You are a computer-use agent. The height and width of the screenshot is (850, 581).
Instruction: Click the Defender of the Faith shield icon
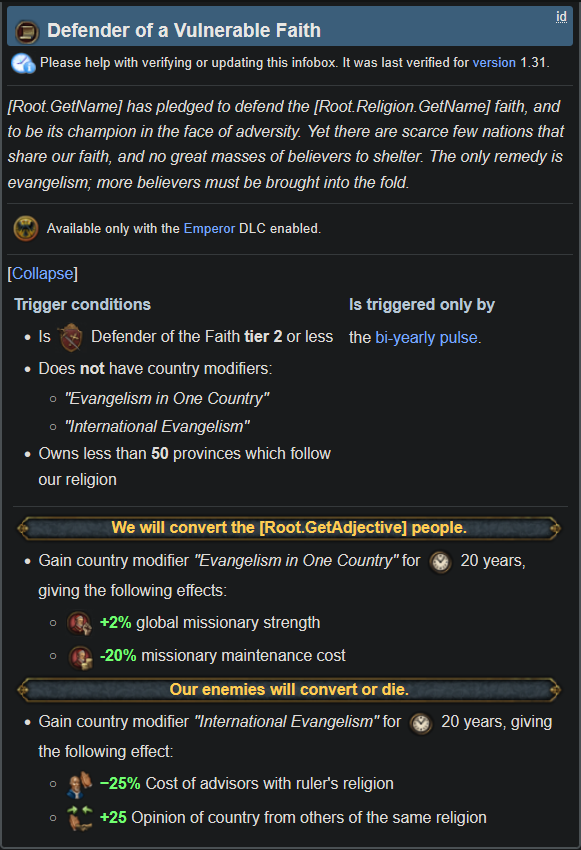[70, 337]
